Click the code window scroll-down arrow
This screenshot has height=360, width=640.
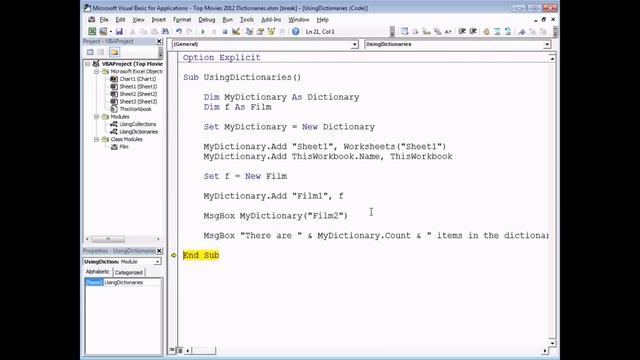coord(552,343)
